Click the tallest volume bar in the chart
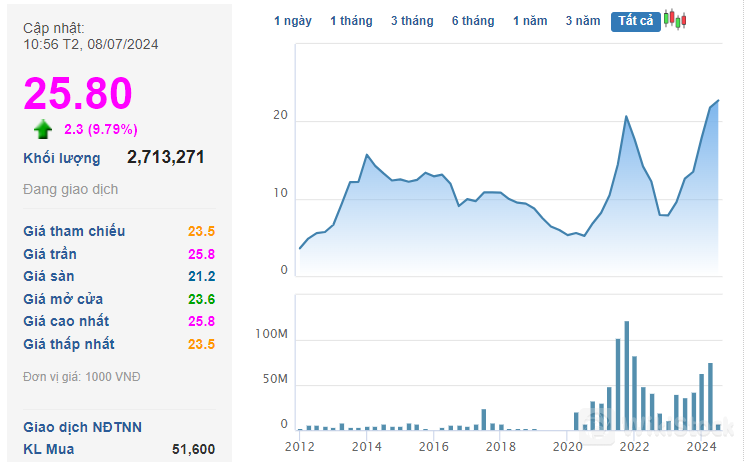Image resolution: width=744 pixels, height=462 pixels. coord(626,375)
